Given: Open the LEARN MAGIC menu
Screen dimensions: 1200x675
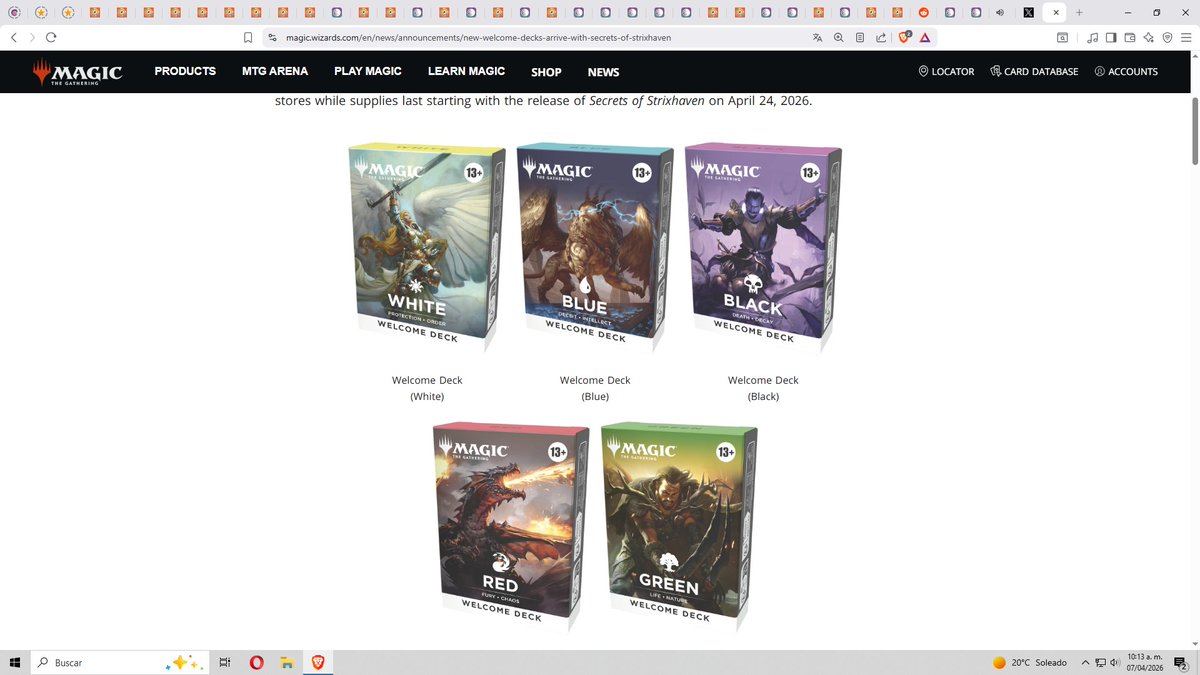Looking at the screenshot, I should (466, 71).
